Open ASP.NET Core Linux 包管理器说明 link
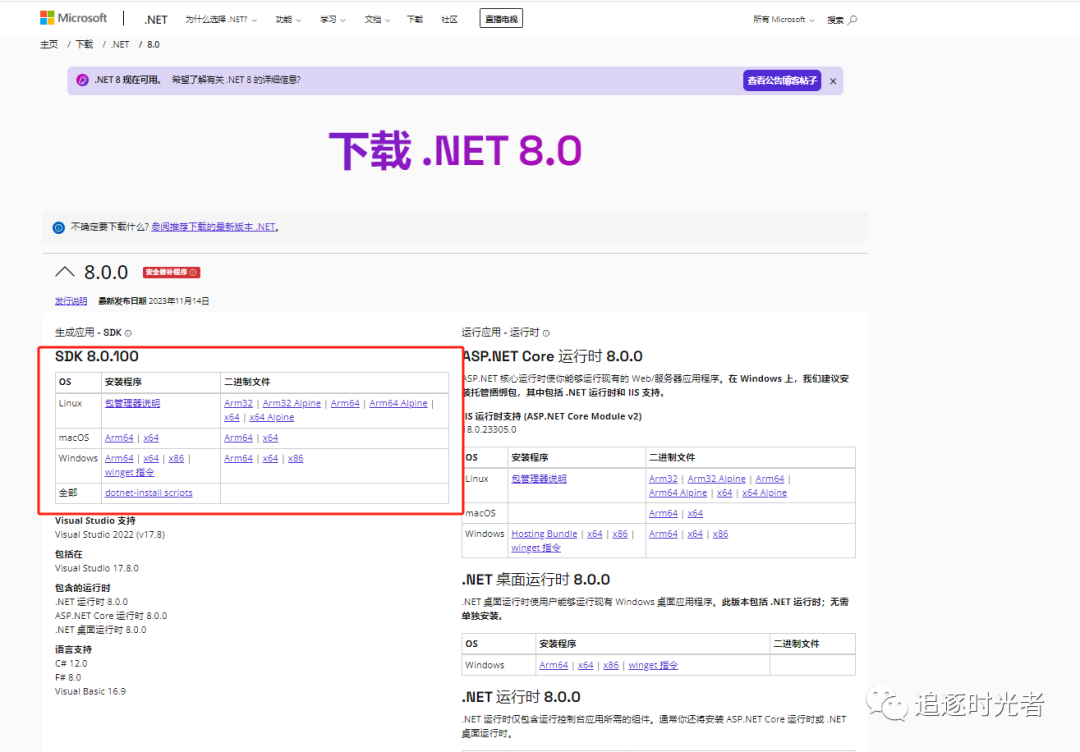The image size is (1080, 752). [539, 479]
